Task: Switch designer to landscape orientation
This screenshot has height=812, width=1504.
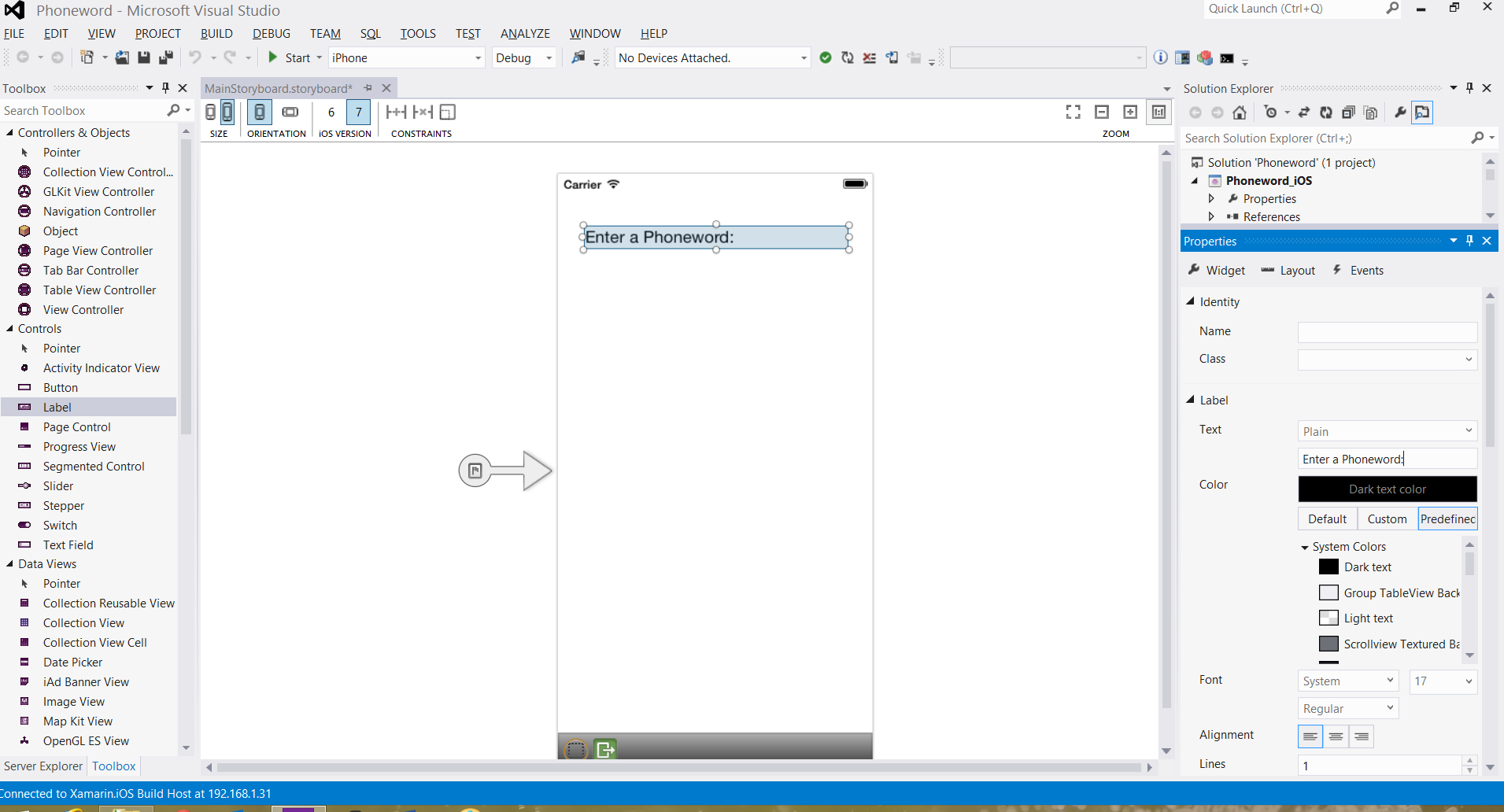Action: click(290, 113)
